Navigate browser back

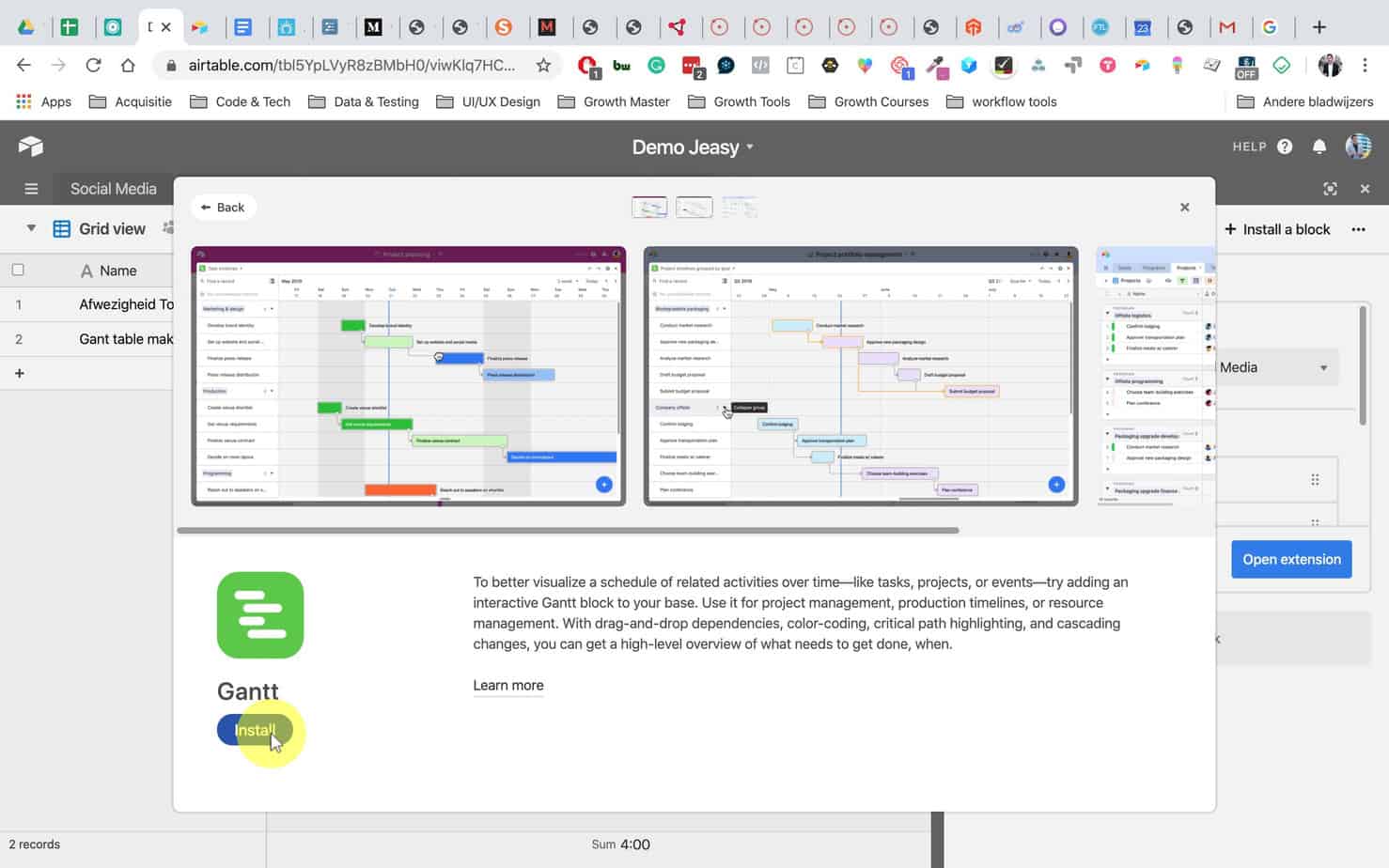point(23,65)
